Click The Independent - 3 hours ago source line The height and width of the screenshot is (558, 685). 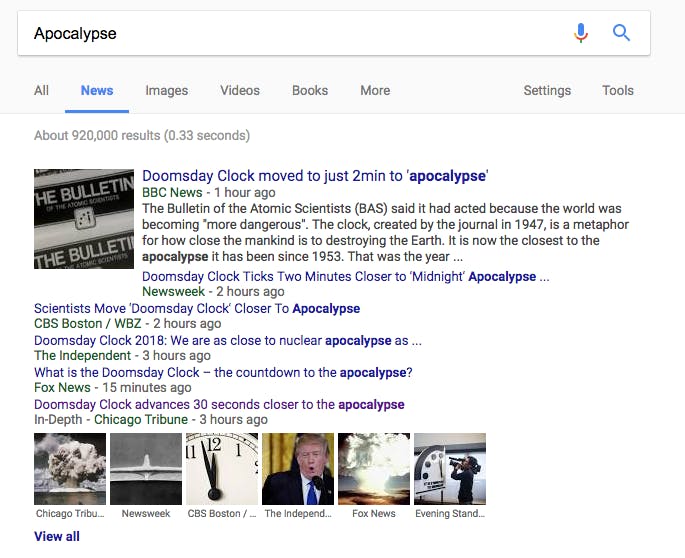point(122,355)
